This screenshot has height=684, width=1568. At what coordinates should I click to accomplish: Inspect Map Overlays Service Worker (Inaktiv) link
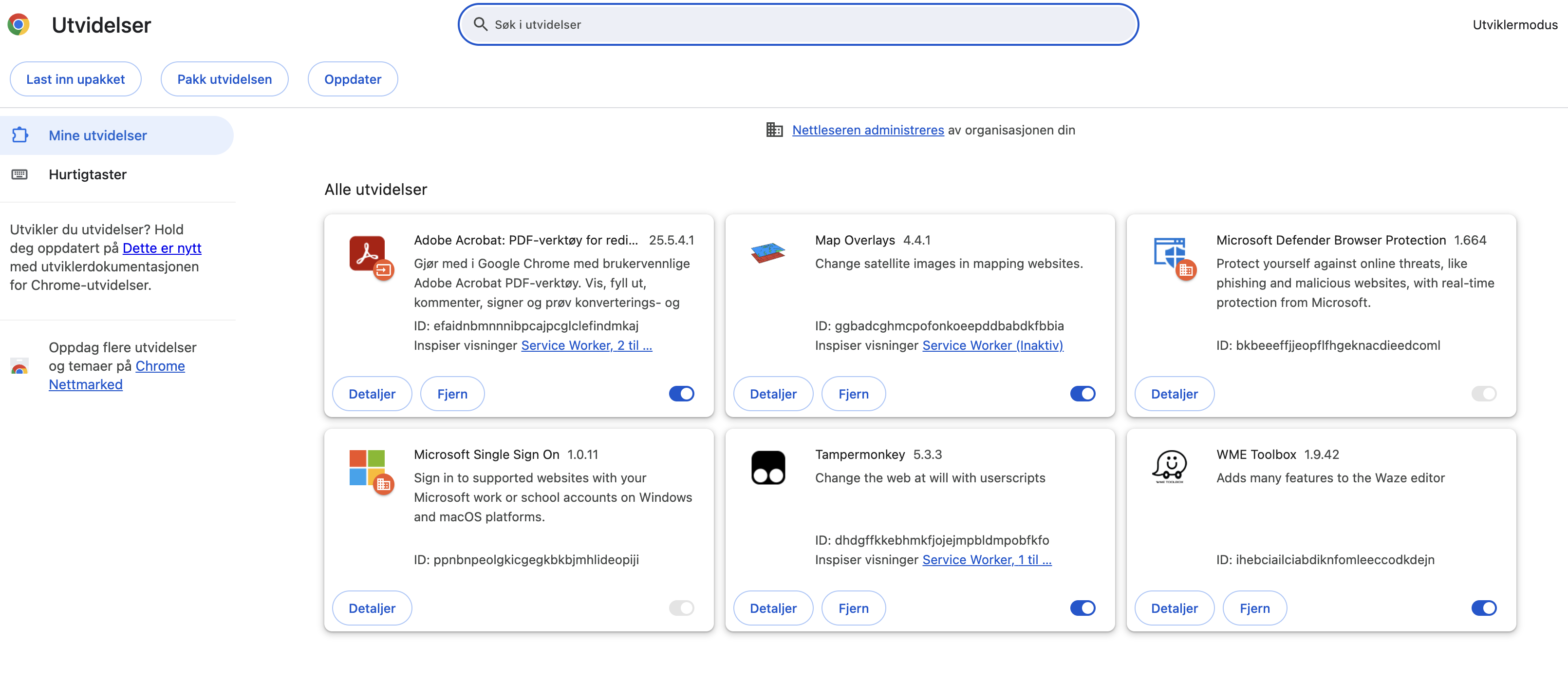click(x=993, y=345)
